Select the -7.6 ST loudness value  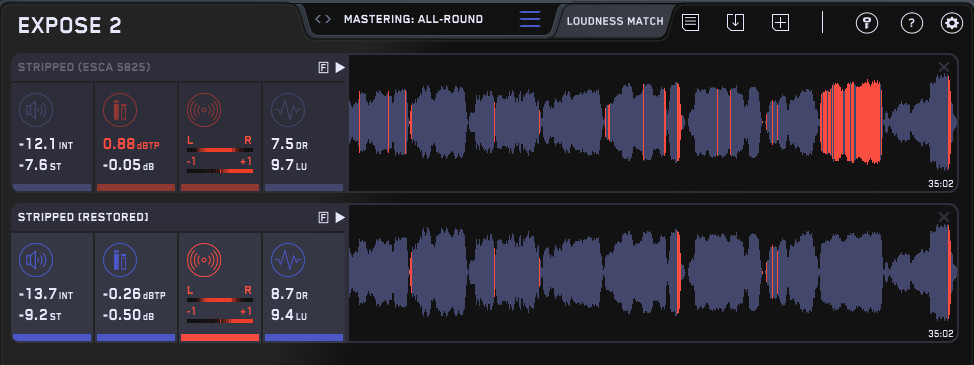(x=40, y=166)
